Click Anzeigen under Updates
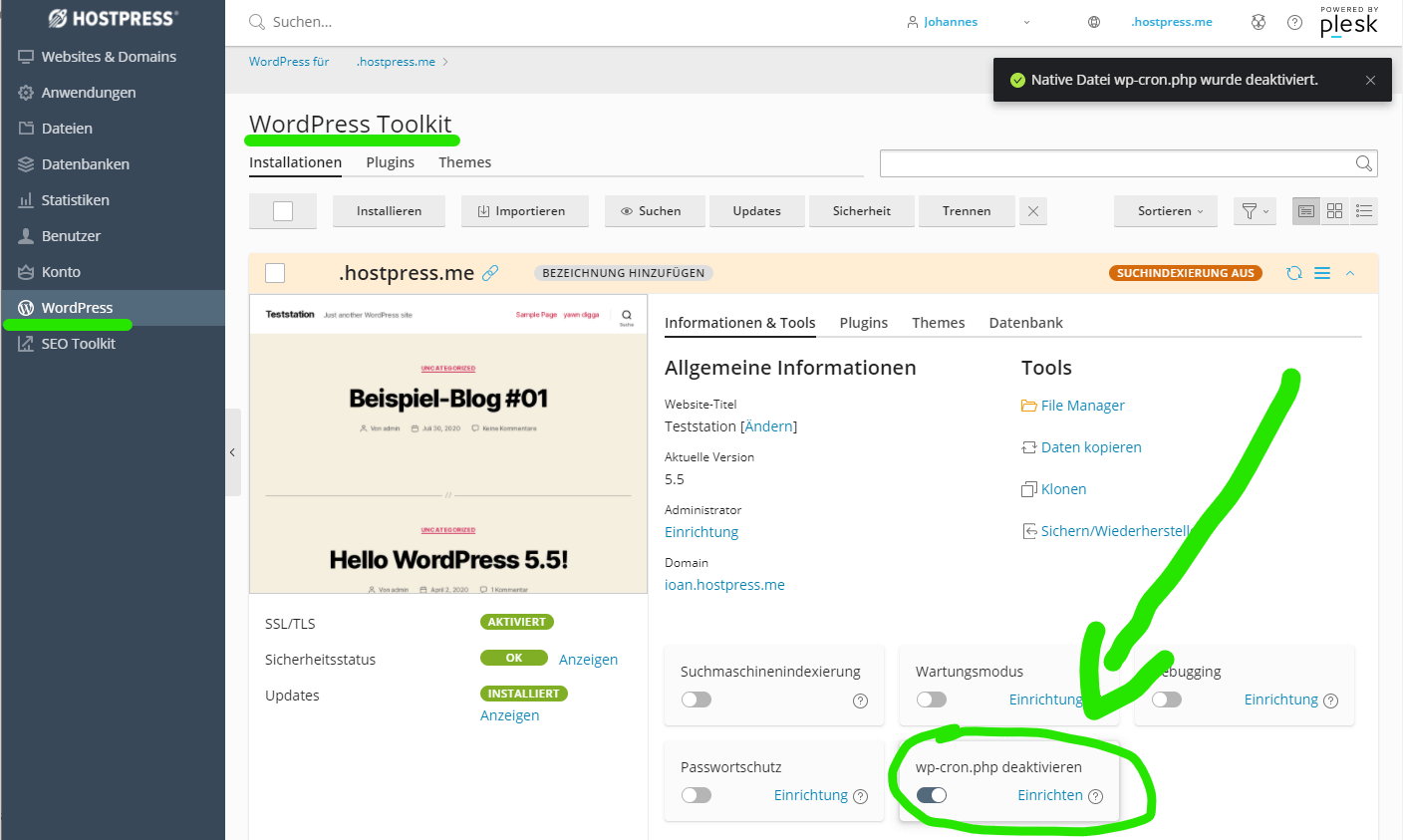Screen dimensions: 1403x840 509,715
